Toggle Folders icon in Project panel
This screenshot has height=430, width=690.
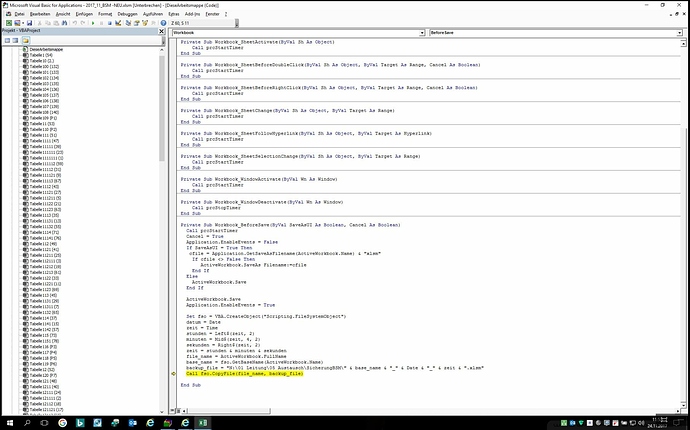point(26,40)
